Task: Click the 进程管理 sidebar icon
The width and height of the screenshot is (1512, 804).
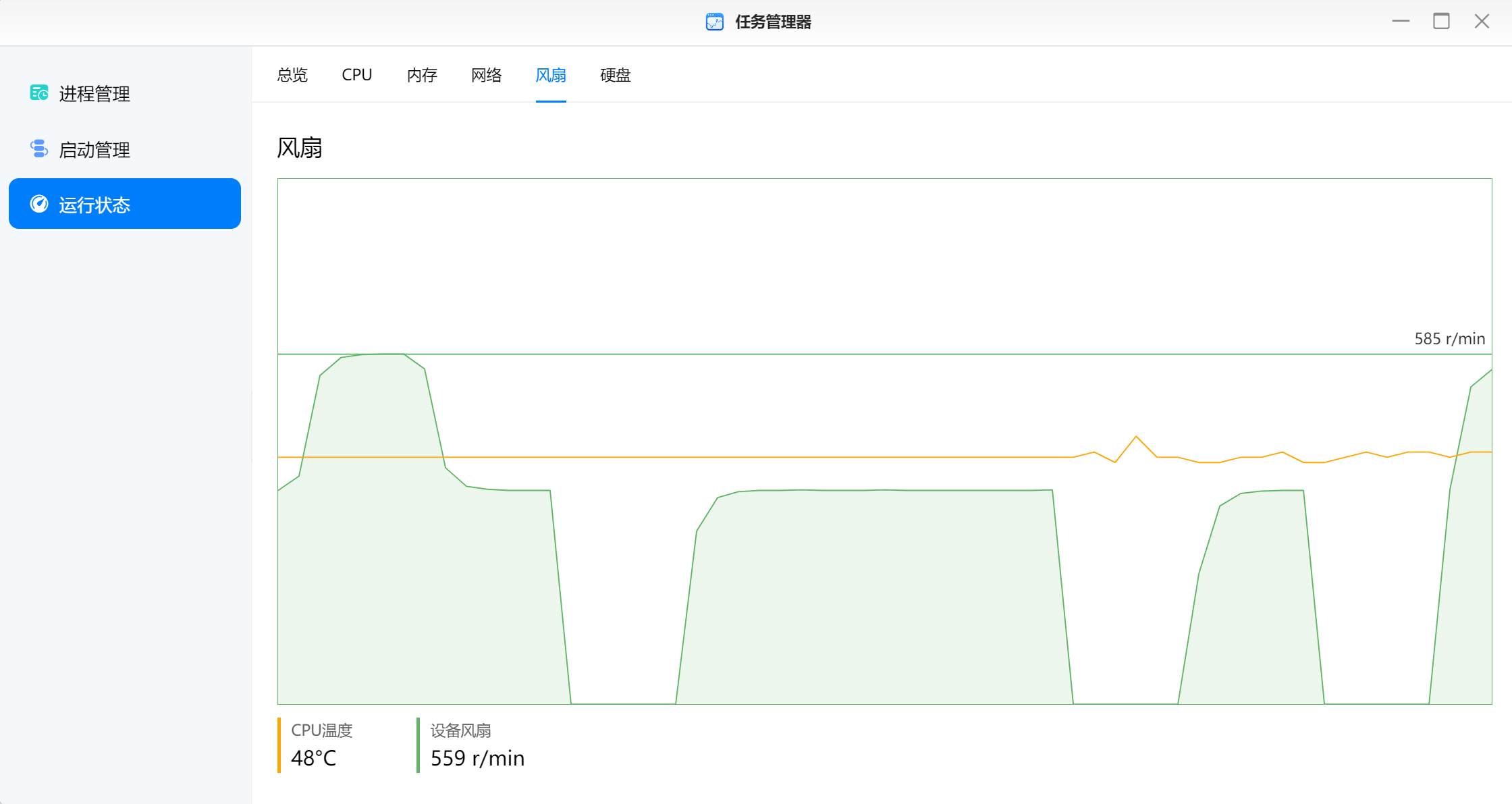Action: 39,93
